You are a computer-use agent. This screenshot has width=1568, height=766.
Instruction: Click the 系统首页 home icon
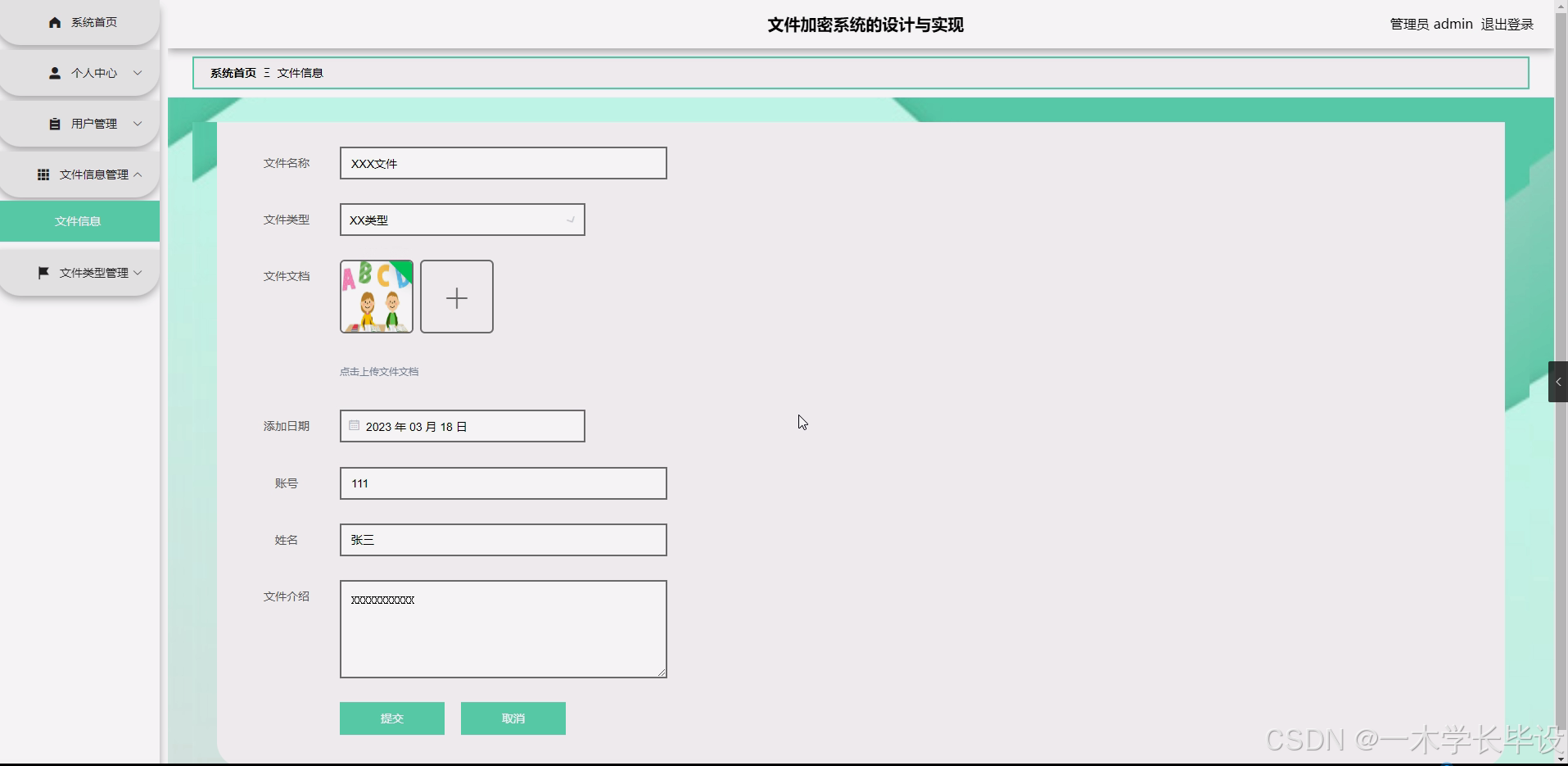54,22
